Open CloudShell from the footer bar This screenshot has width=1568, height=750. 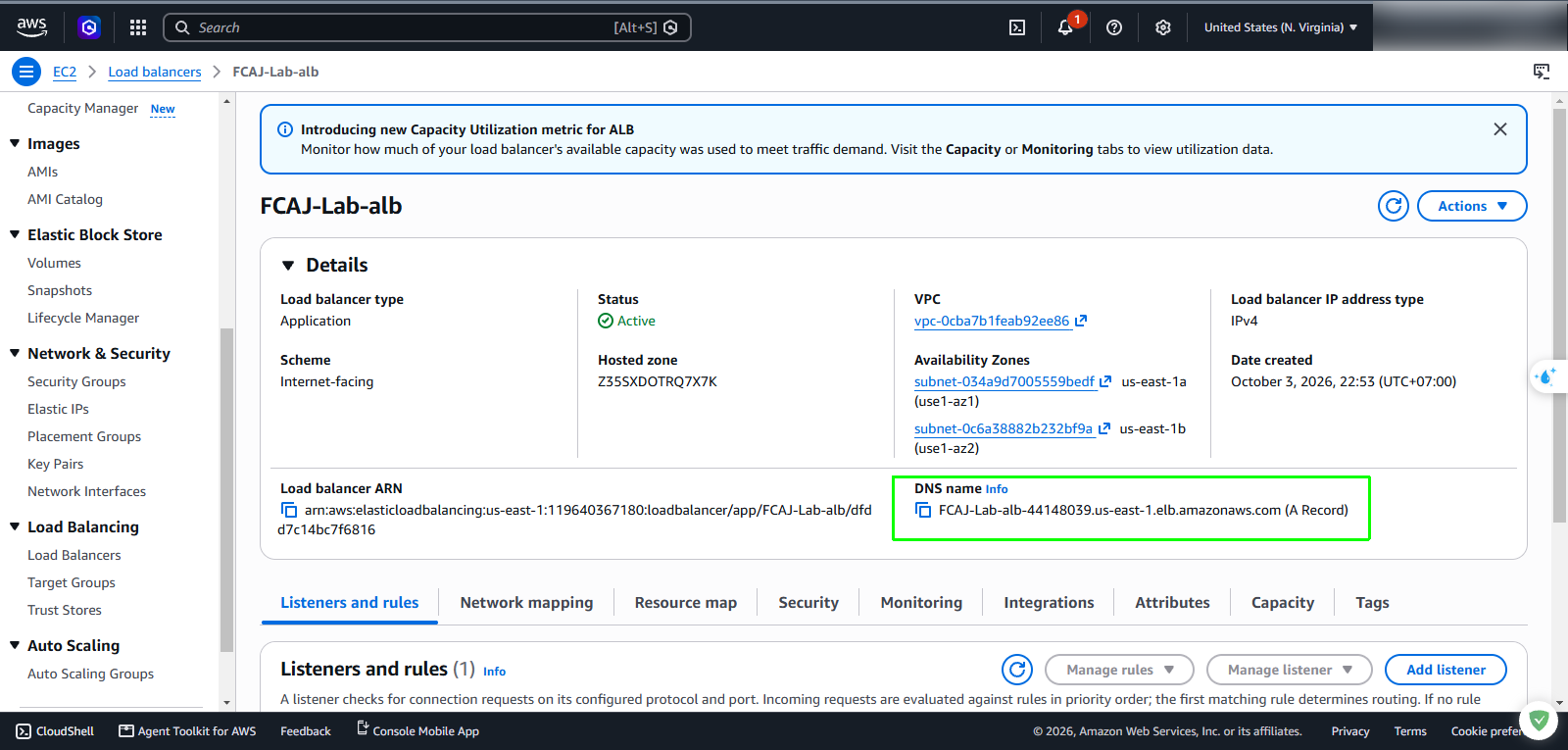point(56,731)
